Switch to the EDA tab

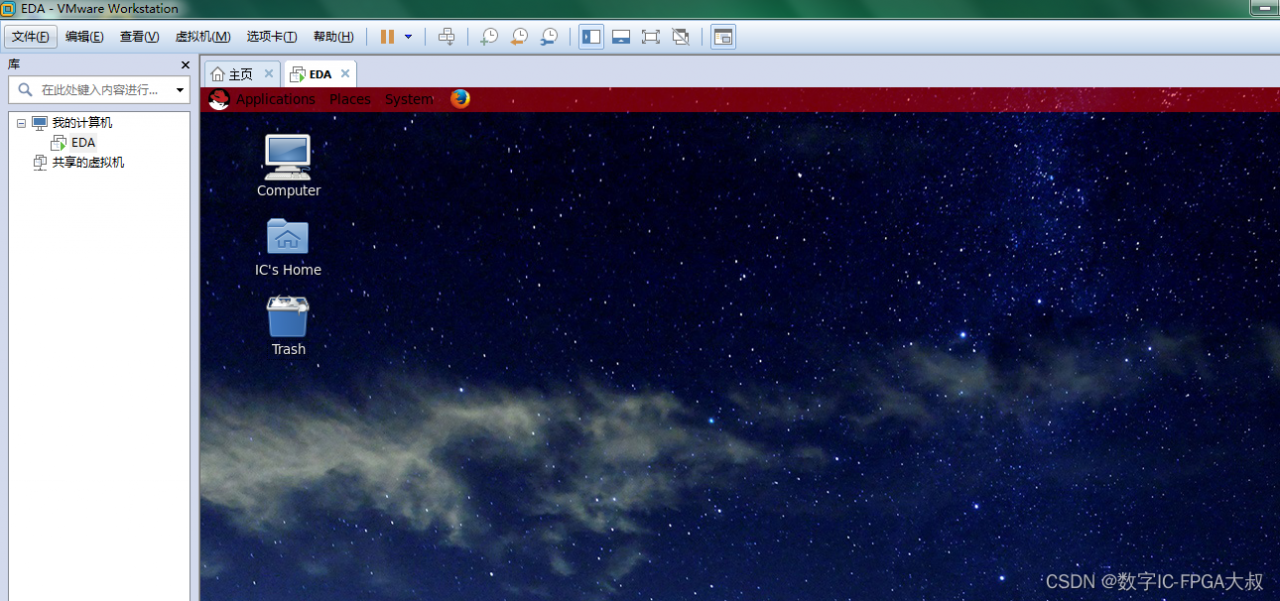tap(320, 74)
